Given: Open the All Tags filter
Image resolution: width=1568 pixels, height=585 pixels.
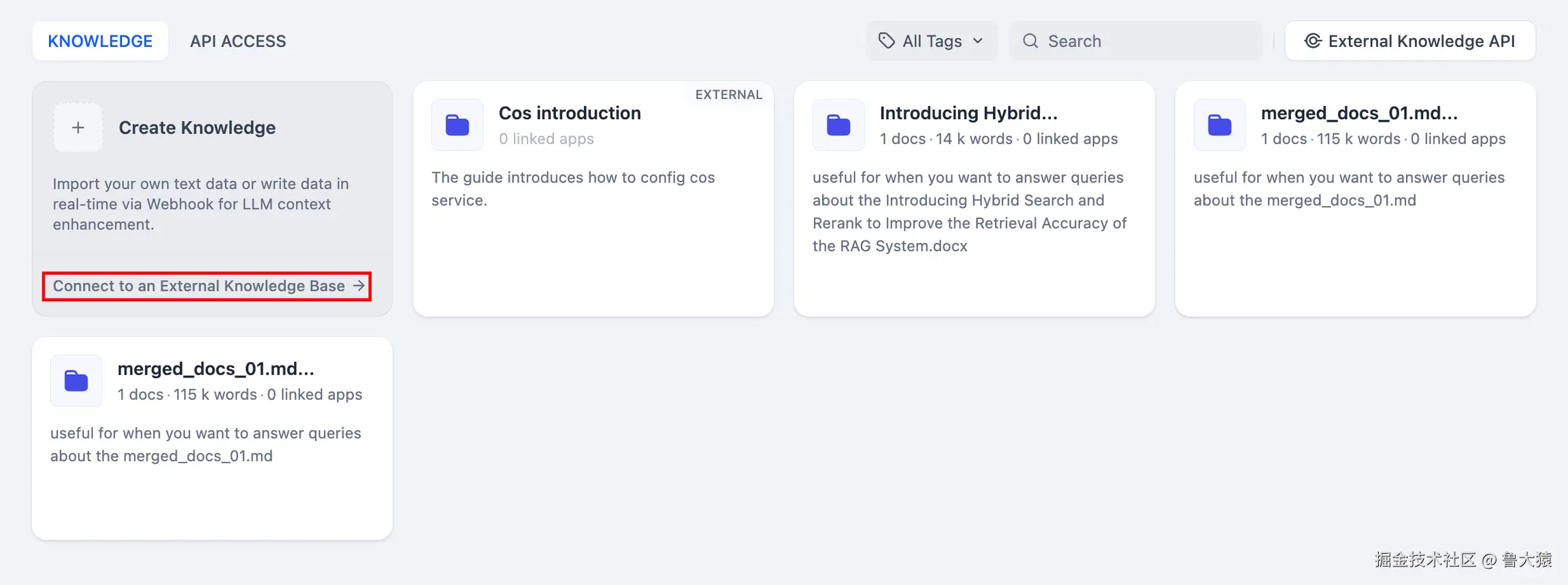Looking at the screenshot, I should point(932,41).
